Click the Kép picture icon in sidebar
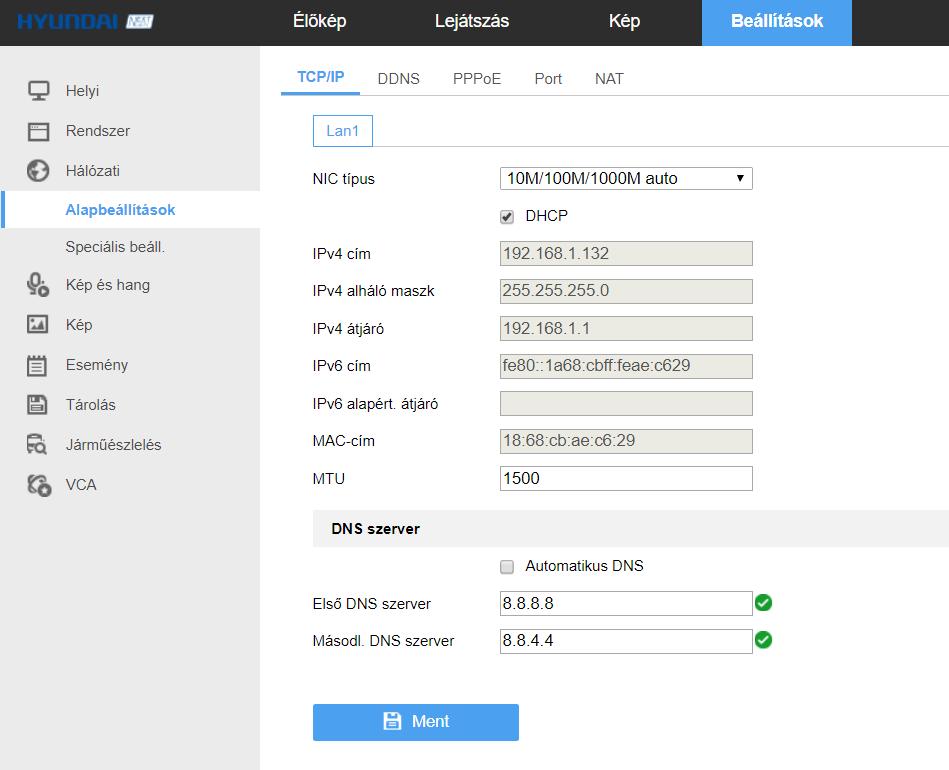This screenshot has width=949, height=770. point(38,324)
